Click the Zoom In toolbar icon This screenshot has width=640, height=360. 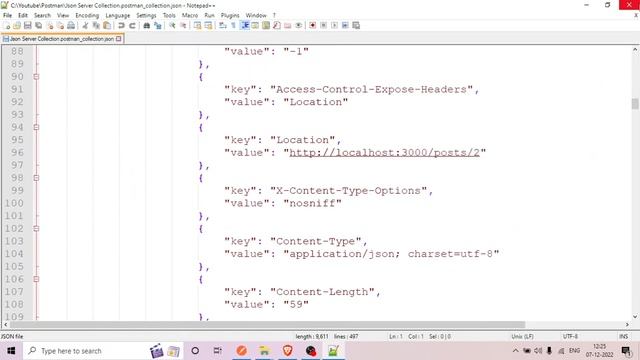click(x=172, y=25)
